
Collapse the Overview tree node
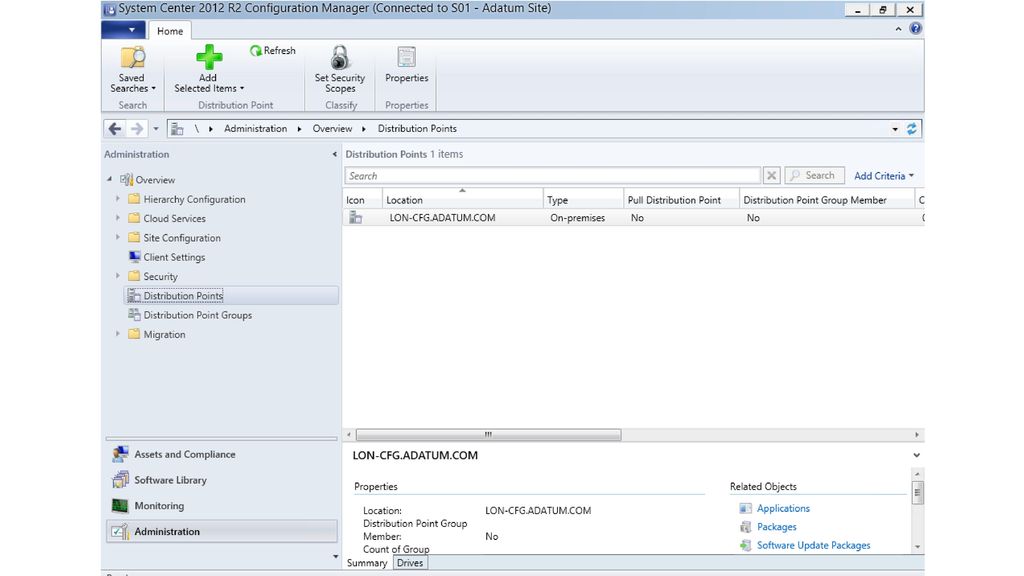tap(110, 179)
